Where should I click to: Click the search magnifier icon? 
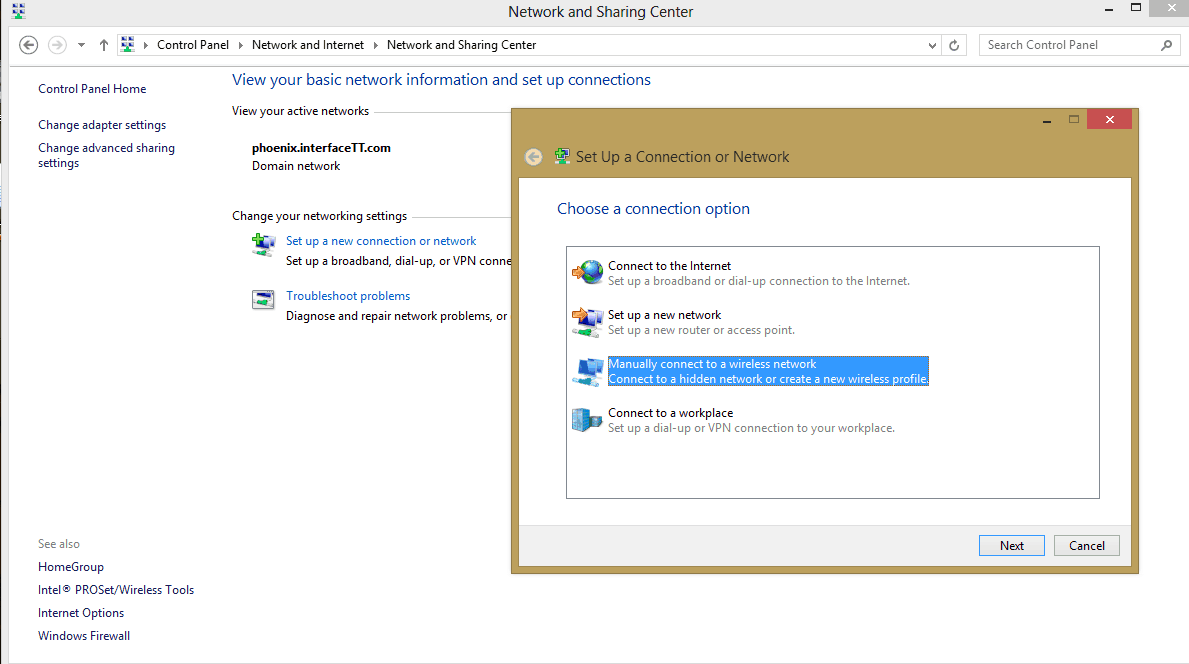pyautogui.click(x=1166, y=45)
